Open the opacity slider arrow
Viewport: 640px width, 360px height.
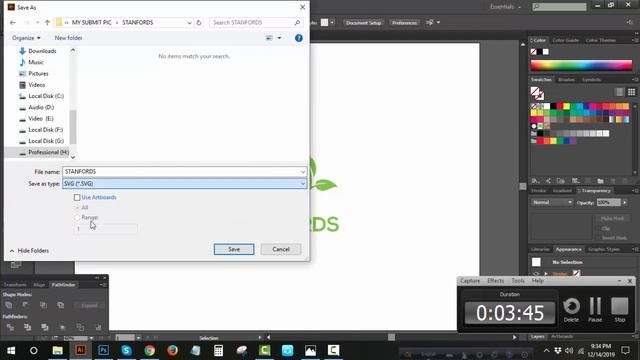coord(625,202)
